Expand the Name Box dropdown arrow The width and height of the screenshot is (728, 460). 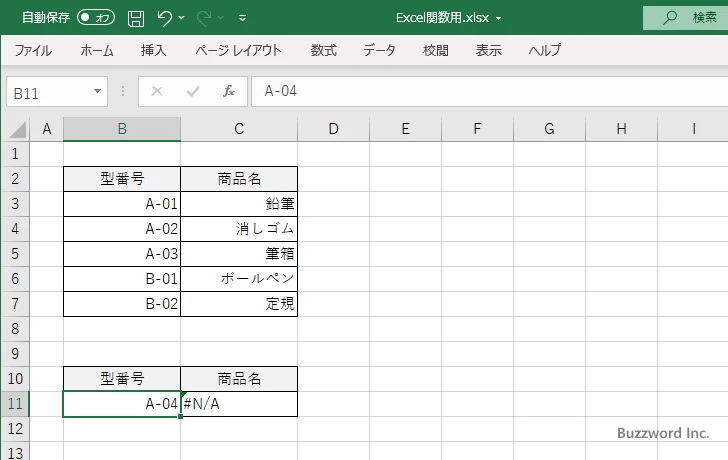click(x=98, y=91)
